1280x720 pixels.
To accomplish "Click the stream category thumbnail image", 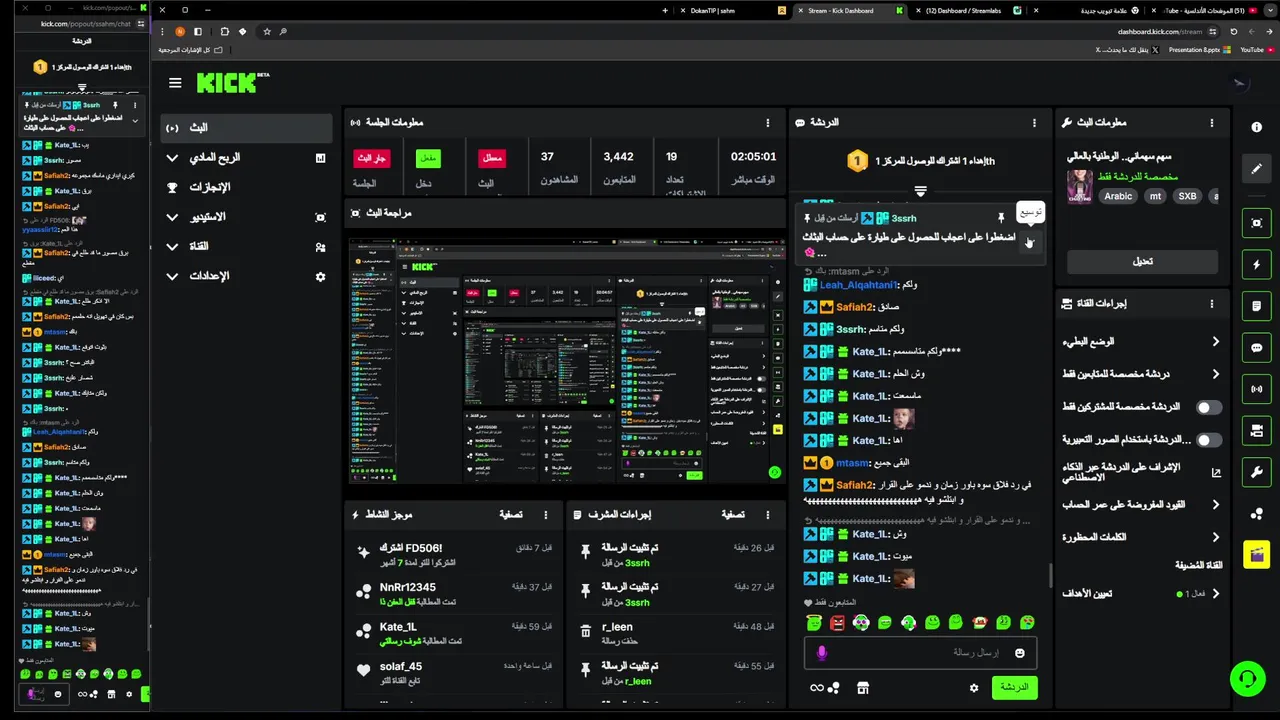I will coord(1079,187).
